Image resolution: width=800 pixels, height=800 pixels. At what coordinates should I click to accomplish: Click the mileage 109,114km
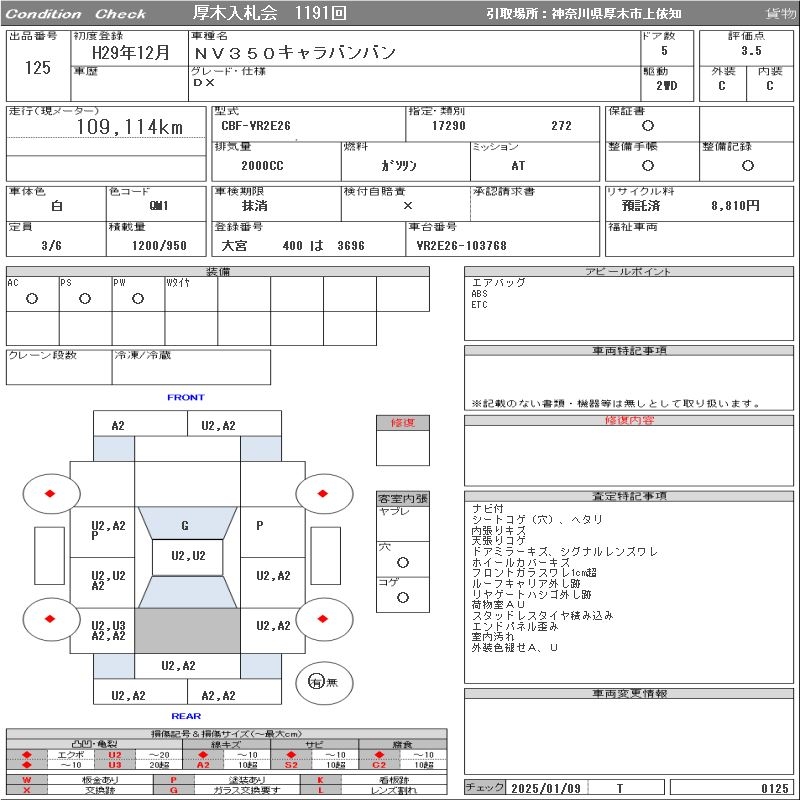coord(130,127)
